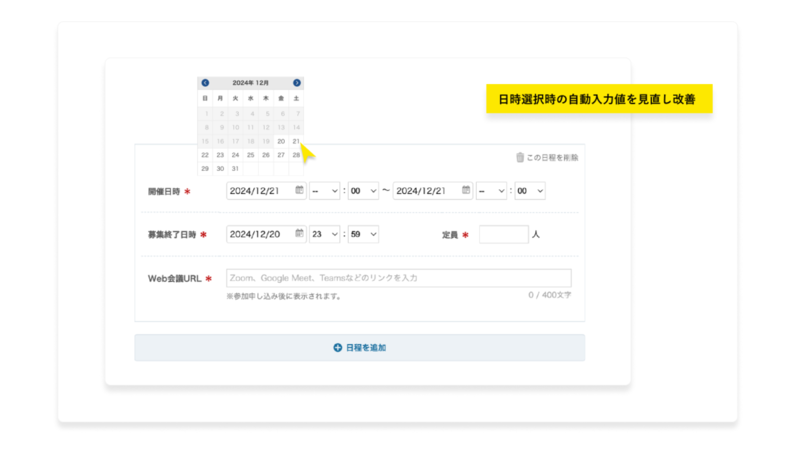Click the 2024年 12月 calendar header
The image size is (800, 454).
tap(251, 83)
